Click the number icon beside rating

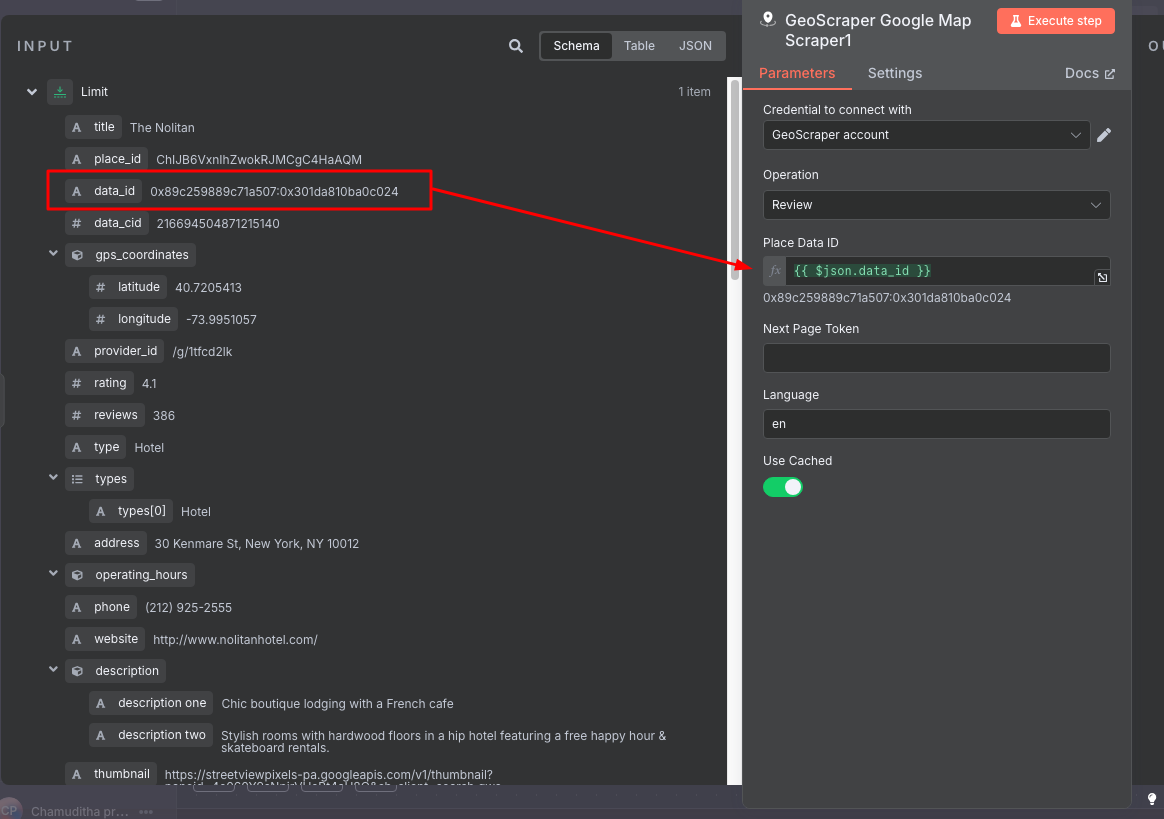pyautogui.click(x=76, y=383)
